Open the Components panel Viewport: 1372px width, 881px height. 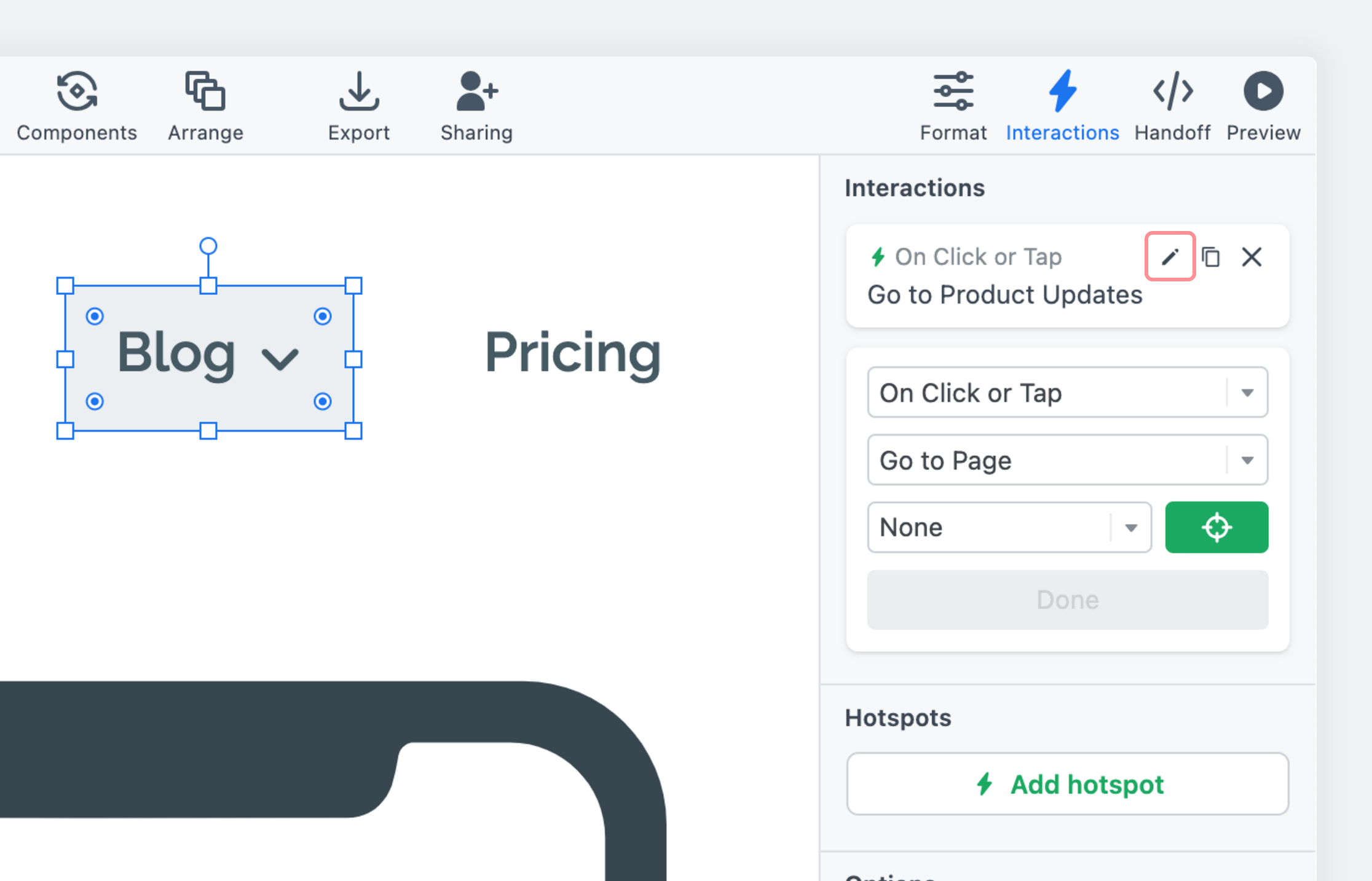[77, 106]
